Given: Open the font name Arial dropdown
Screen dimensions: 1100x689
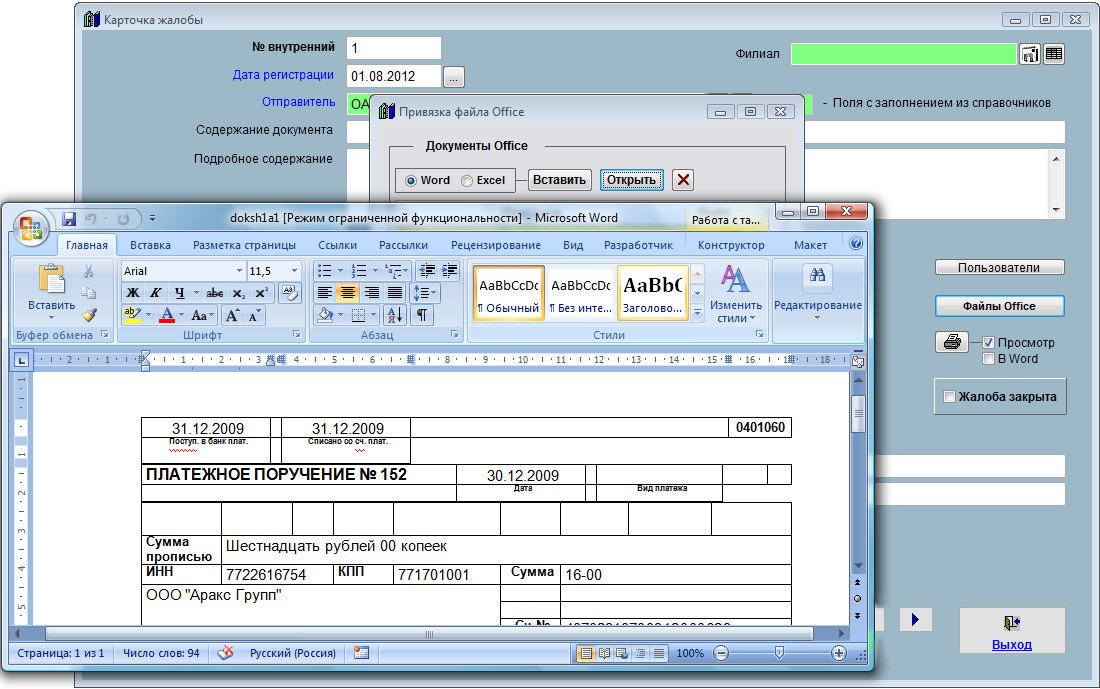Looking at the screenshot, I should pos(239,271).
